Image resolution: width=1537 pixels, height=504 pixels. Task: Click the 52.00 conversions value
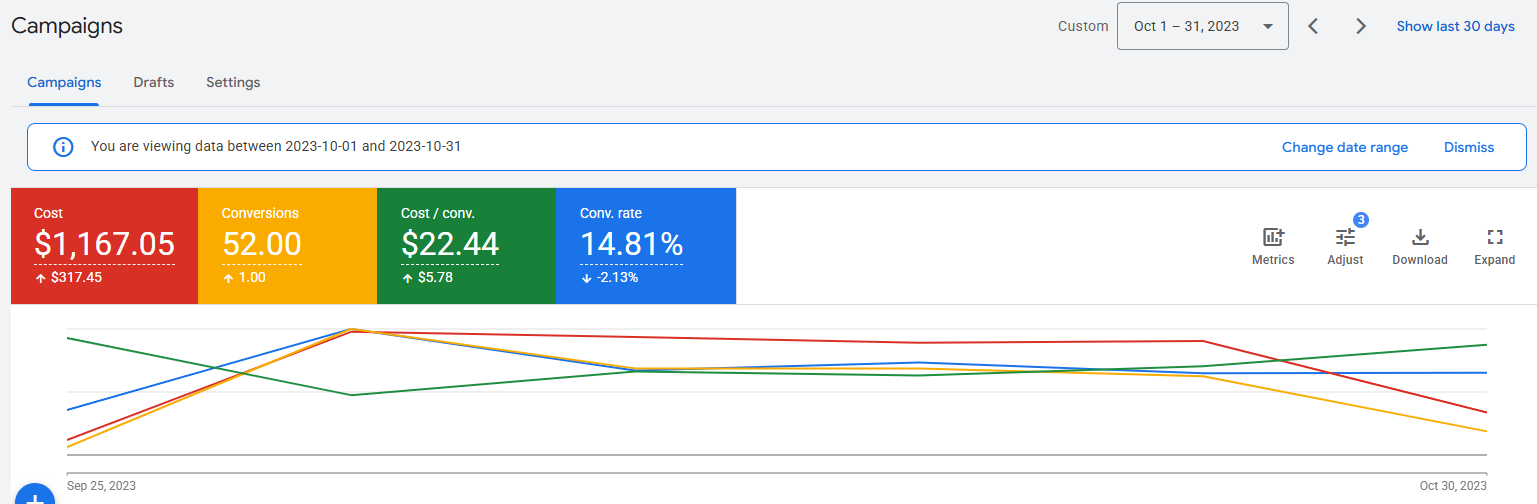click(261, 244)
